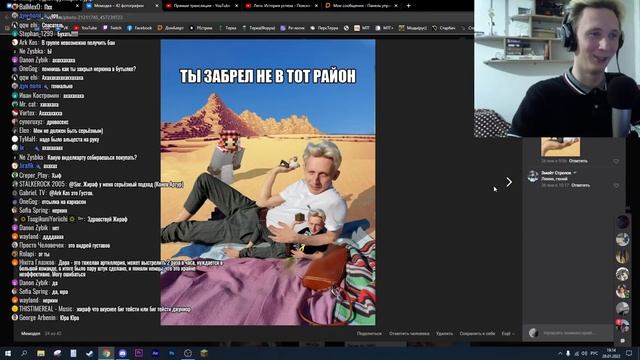Open Steam from the taskbar

pos(90,353)
